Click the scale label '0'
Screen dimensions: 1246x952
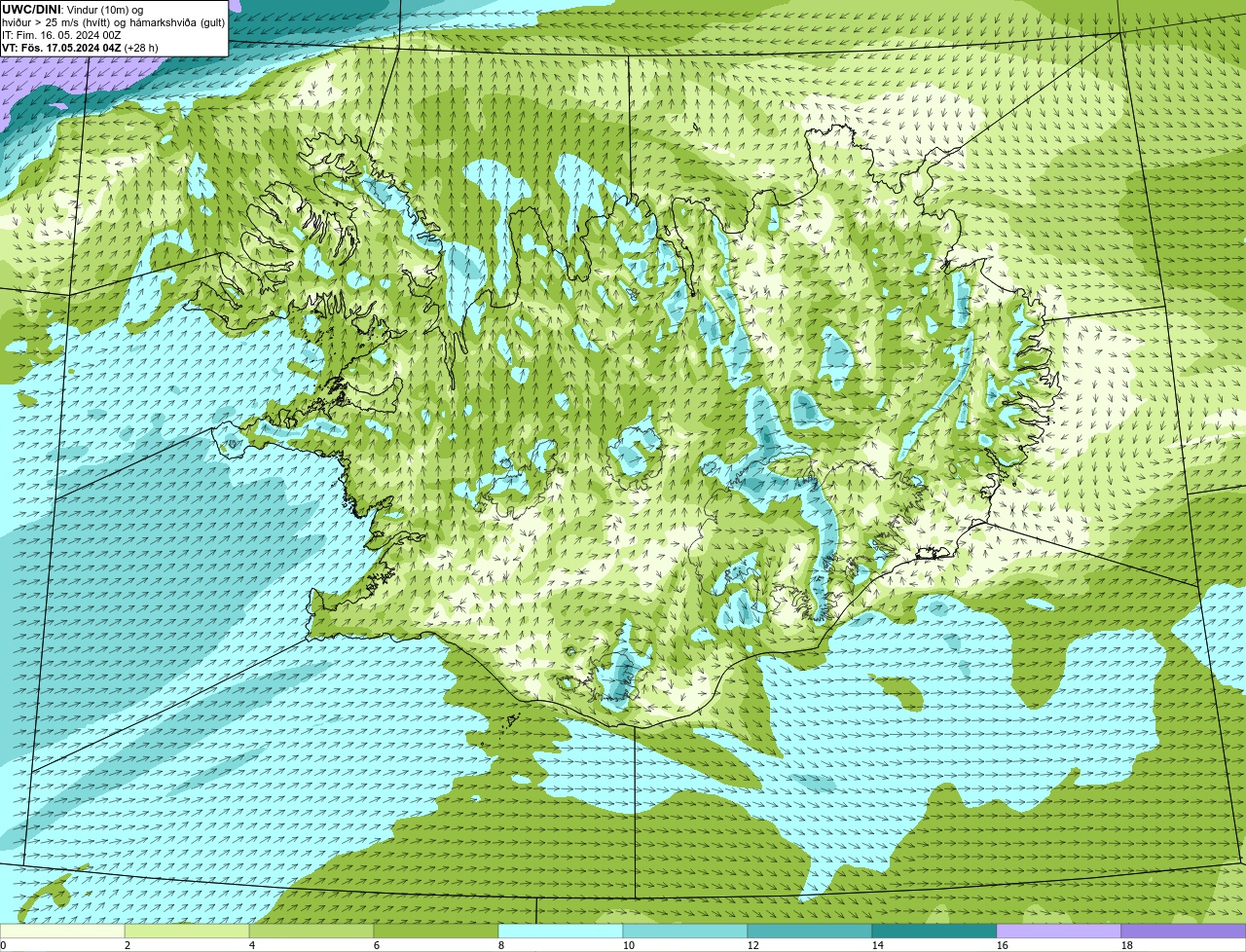click(3, 945)
